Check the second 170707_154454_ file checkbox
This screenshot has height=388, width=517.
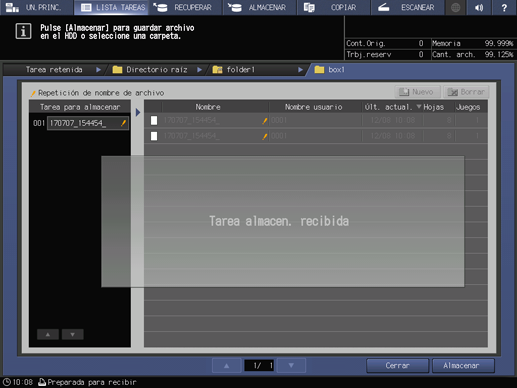(154, 136)
